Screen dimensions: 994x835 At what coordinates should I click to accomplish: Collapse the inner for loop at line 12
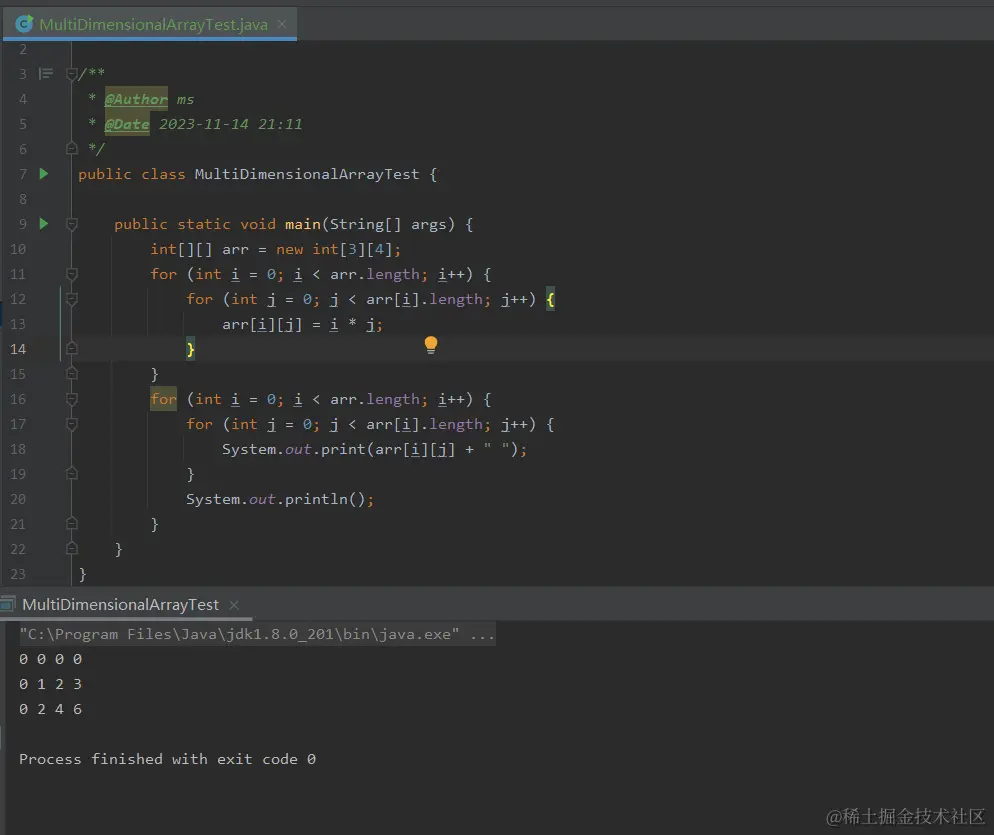coord(72,299)
